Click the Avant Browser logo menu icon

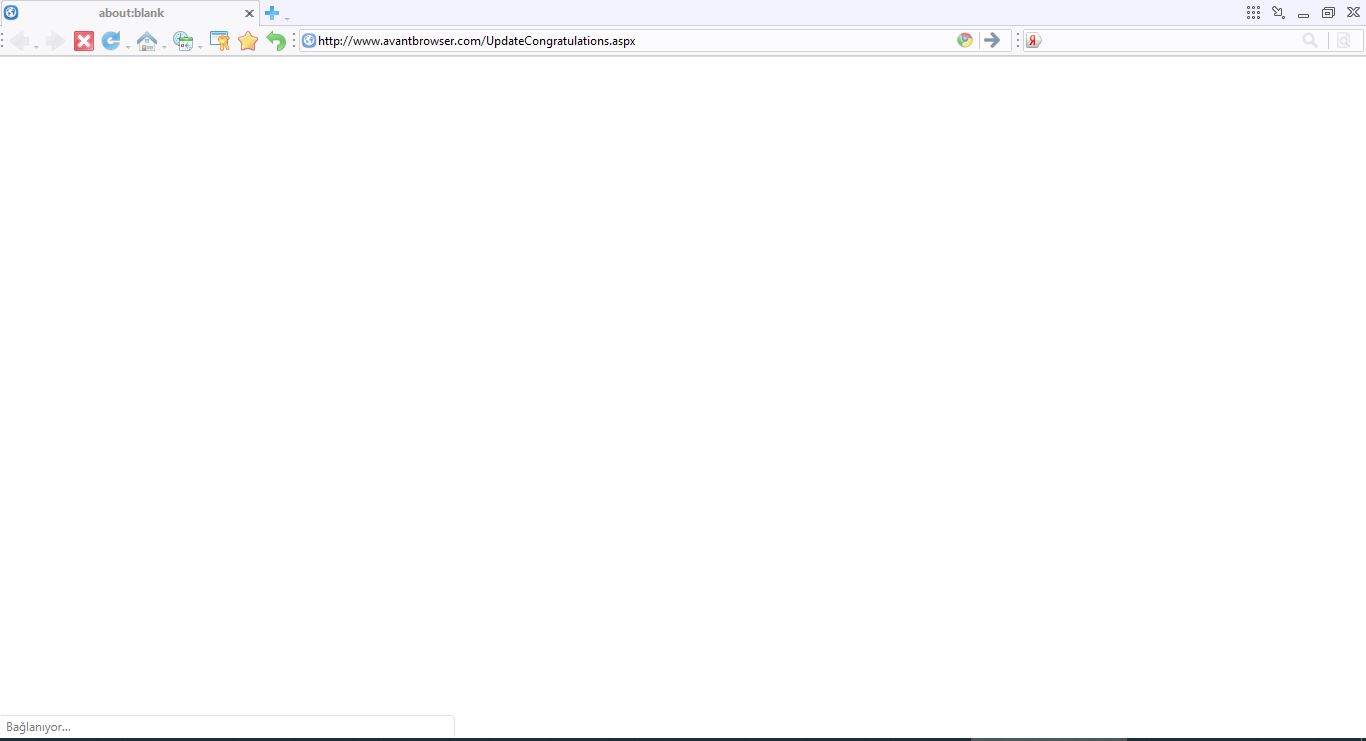point(12,13)
